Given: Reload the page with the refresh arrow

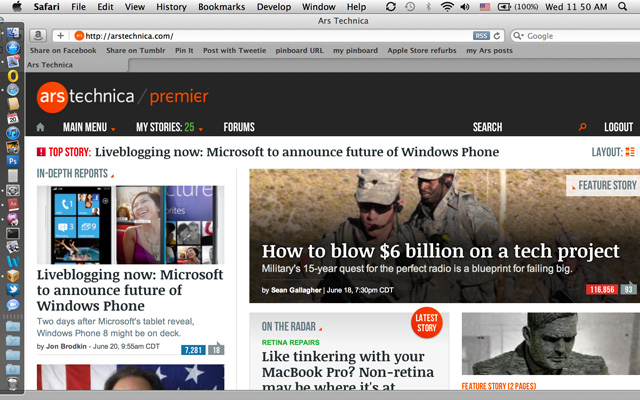Looking at the screenshot, I should [x=497, y=36].
